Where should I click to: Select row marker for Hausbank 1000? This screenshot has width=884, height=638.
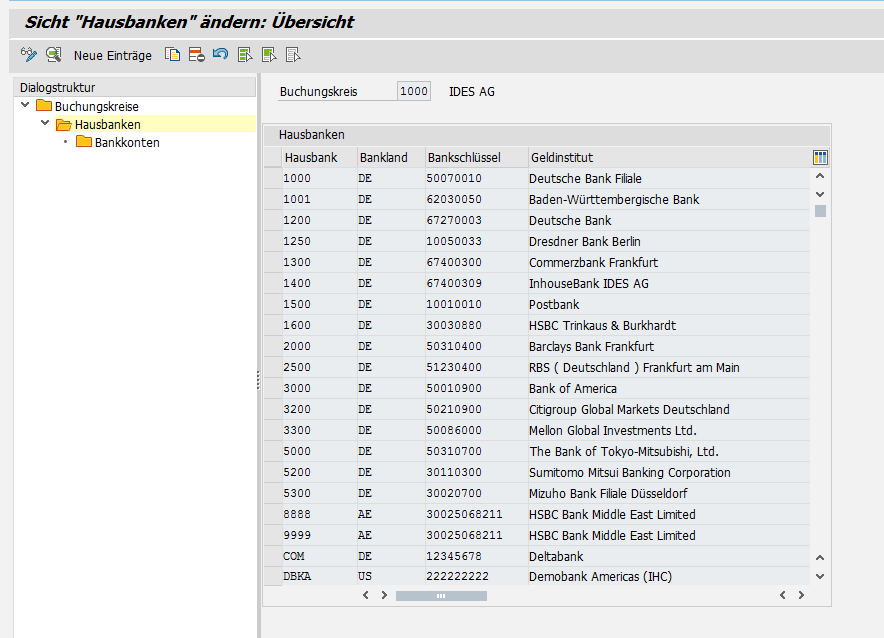(272, 178)
